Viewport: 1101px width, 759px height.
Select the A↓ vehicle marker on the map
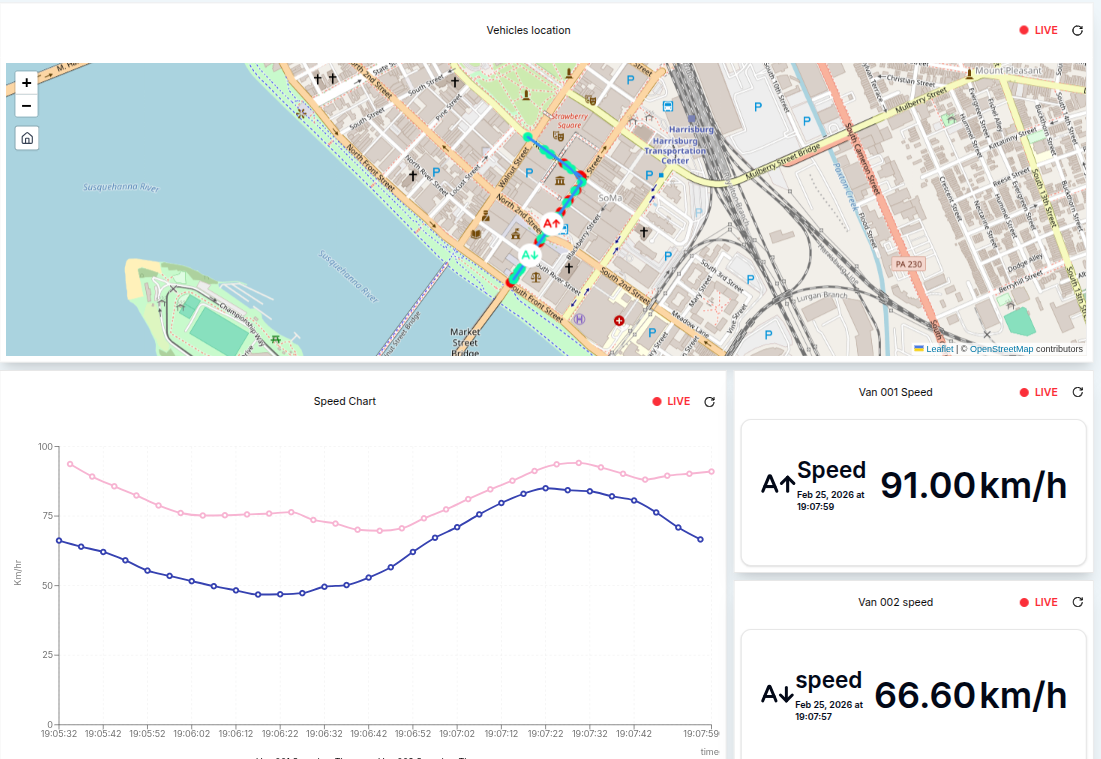(x=529, y=257)
